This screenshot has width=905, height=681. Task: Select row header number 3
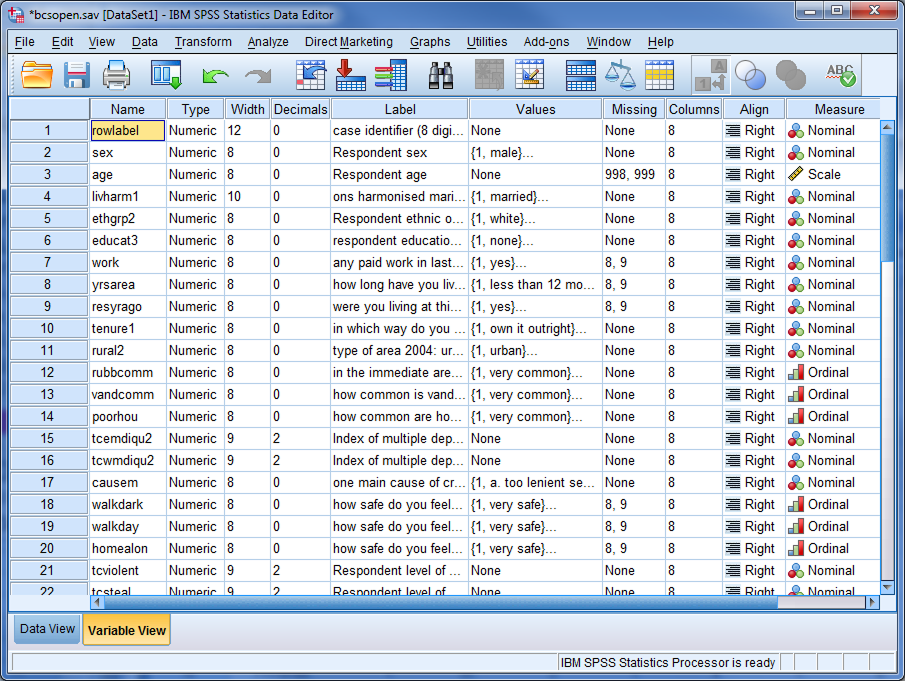click(48, 174)
